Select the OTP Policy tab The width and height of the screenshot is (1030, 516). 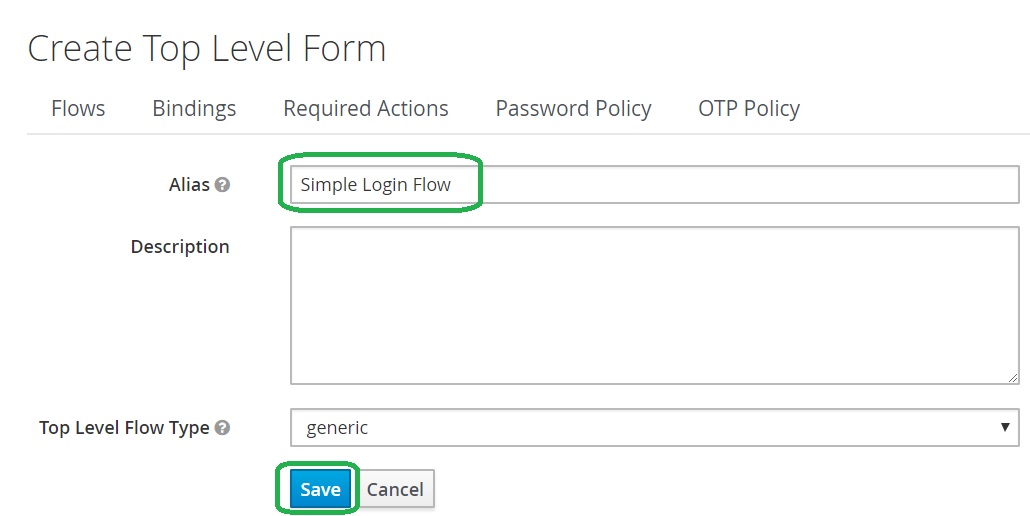tap(748, 109)
